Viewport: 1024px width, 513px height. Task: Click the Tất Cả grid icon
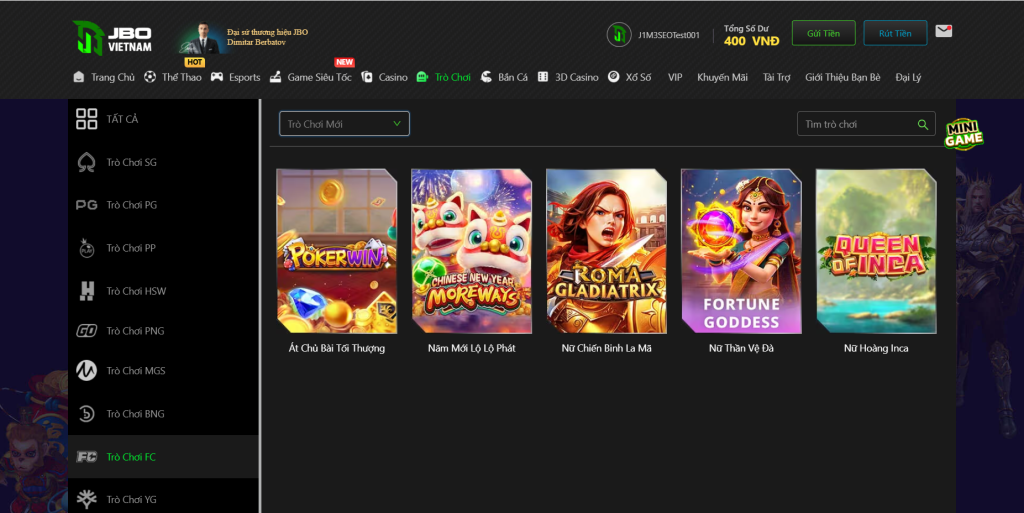86,119
